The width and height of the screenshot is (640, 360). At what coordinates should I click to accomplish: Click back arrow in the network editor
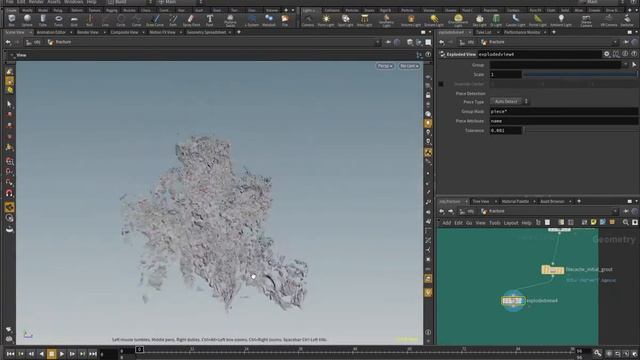(442, 211)
